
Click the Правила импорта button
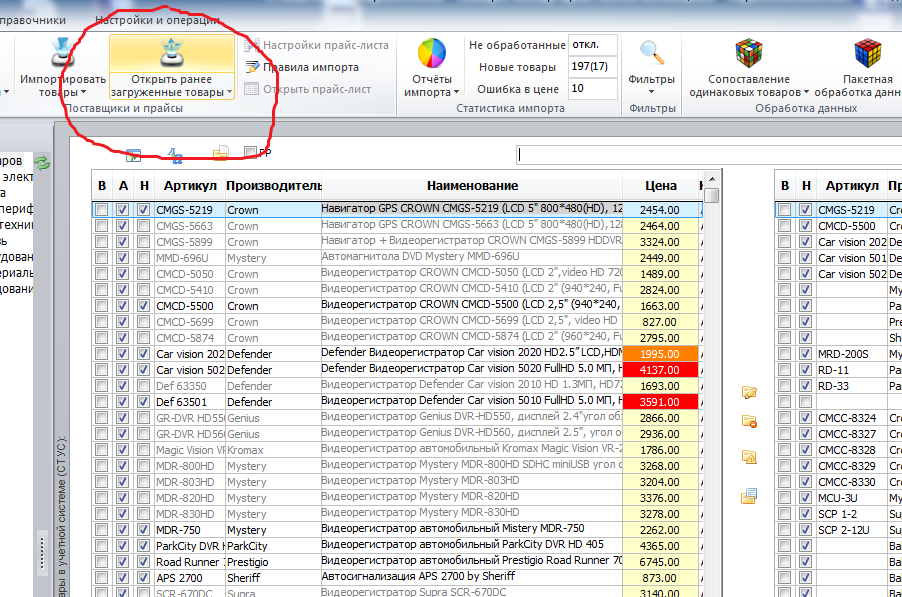click(x=302, y=67)
